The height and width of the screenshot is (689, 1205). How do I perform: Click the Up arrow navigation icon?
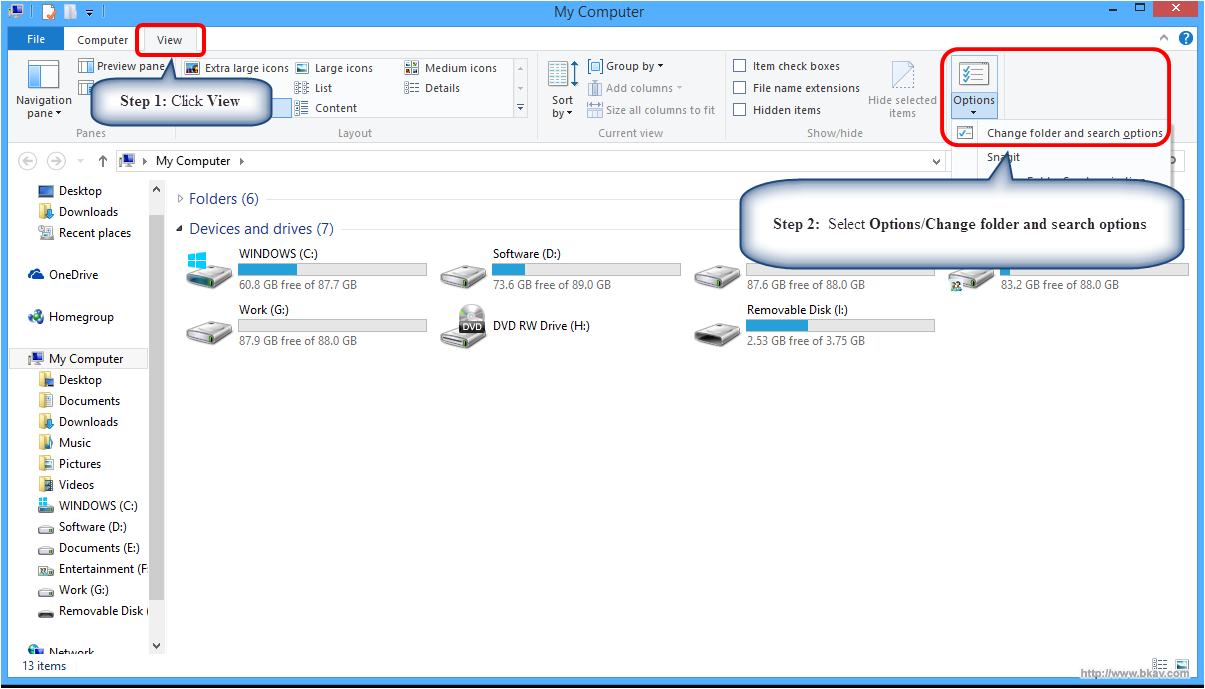[x=103, y=161]
